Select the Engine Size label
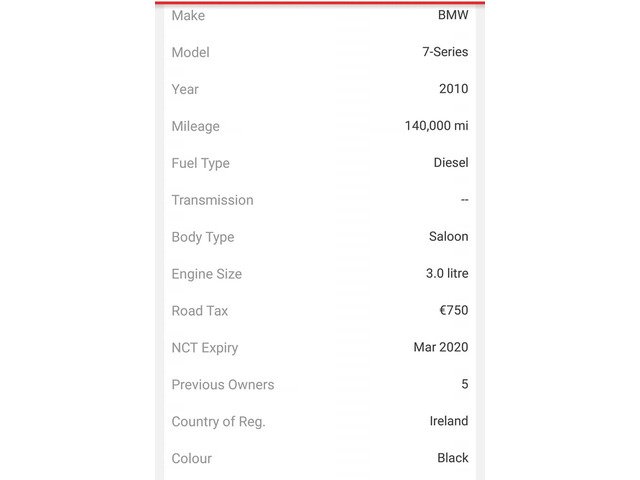Screen dimensions: 640x480 pos(207,274)
